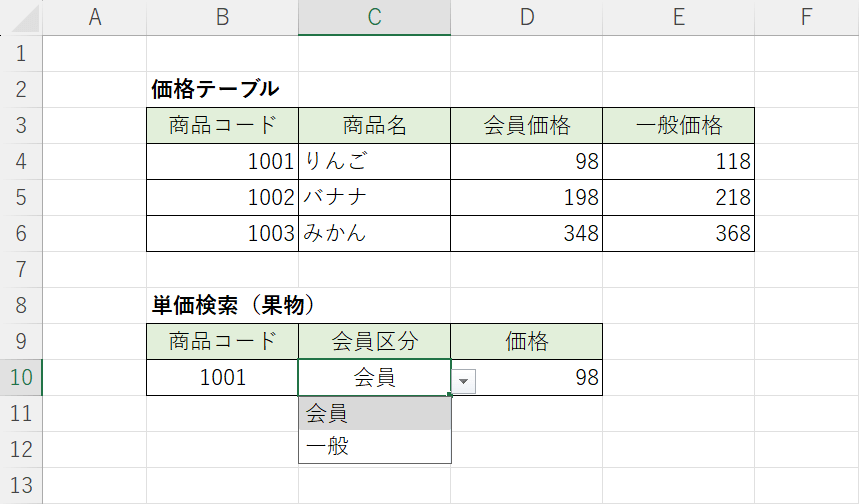The height and width of the screenshot is (504, 859).
Task: Select the 会員価格 header cell
Action: (526, 125)
